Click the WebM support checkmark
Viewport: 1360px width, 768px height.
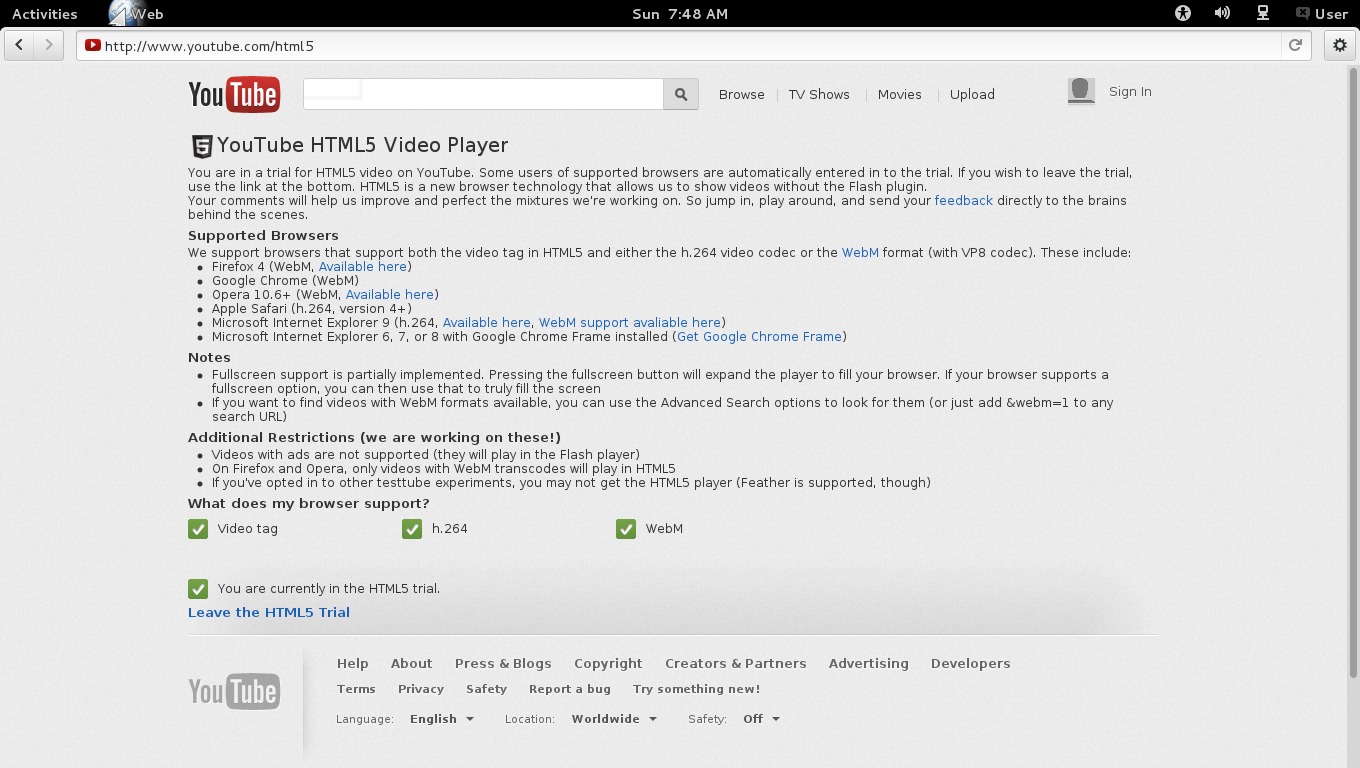pyautogui.click(x=626, y=529)
